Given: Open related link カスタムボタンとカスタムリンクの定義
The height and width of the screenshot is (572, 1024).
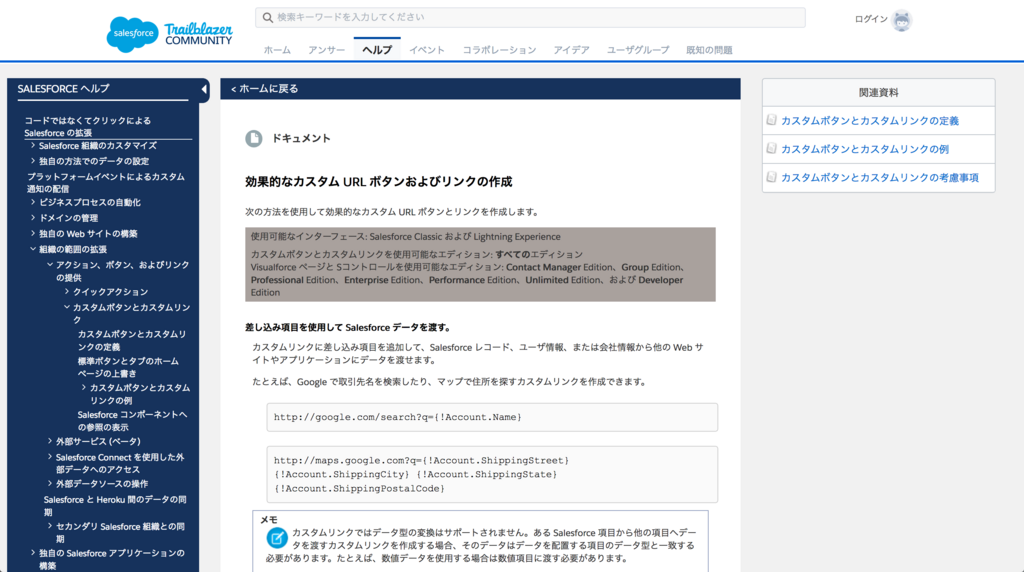Looking at the screenshot, I should point(870,121).
